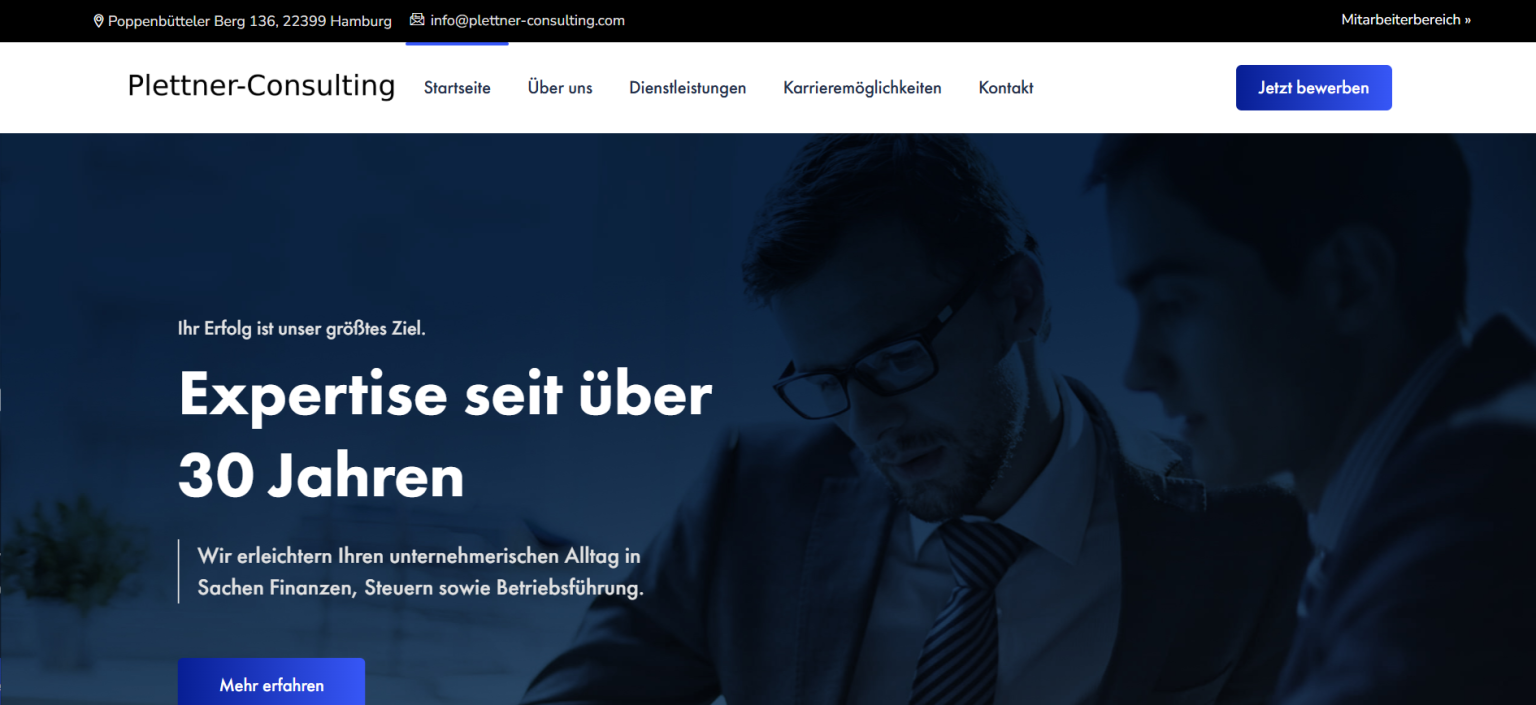
Task: Click the tagline Ihr Erfolg ist unser größtes Ziel
Action: click(x=302, y=328)
